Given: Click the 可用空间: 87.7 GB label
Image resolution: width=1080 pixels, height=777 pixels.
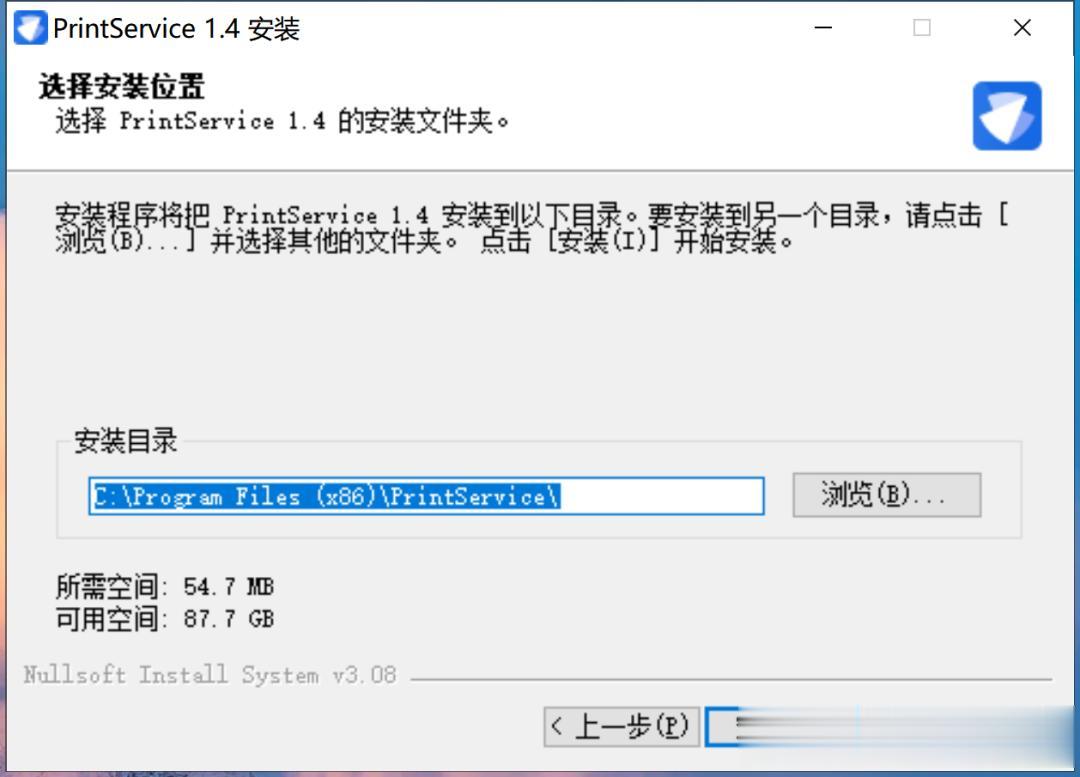Looking at the screenshot, I should [165, 619].
